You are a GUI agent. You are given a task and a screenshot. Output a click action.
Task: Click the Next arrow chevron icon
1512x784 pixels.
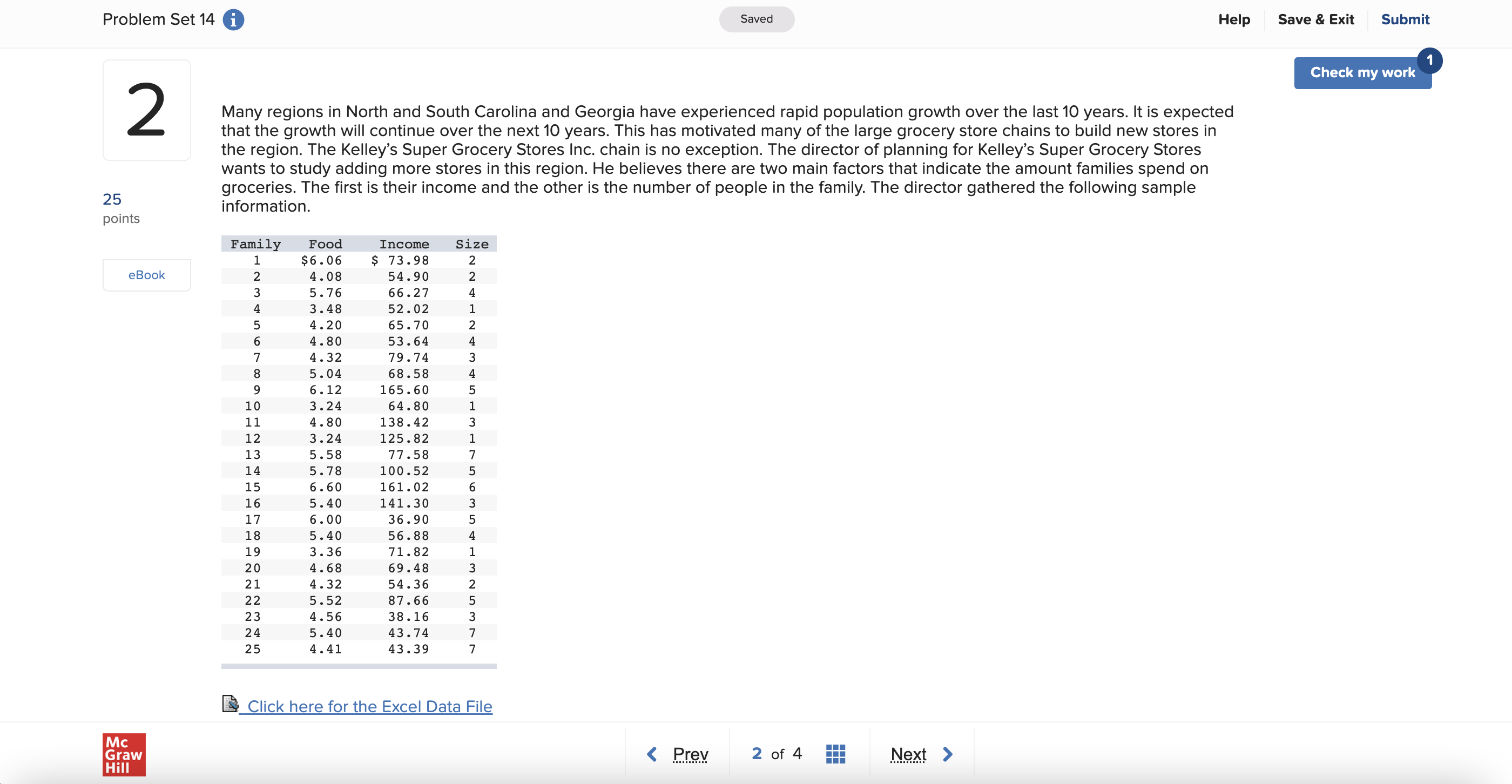pos(947,753)
